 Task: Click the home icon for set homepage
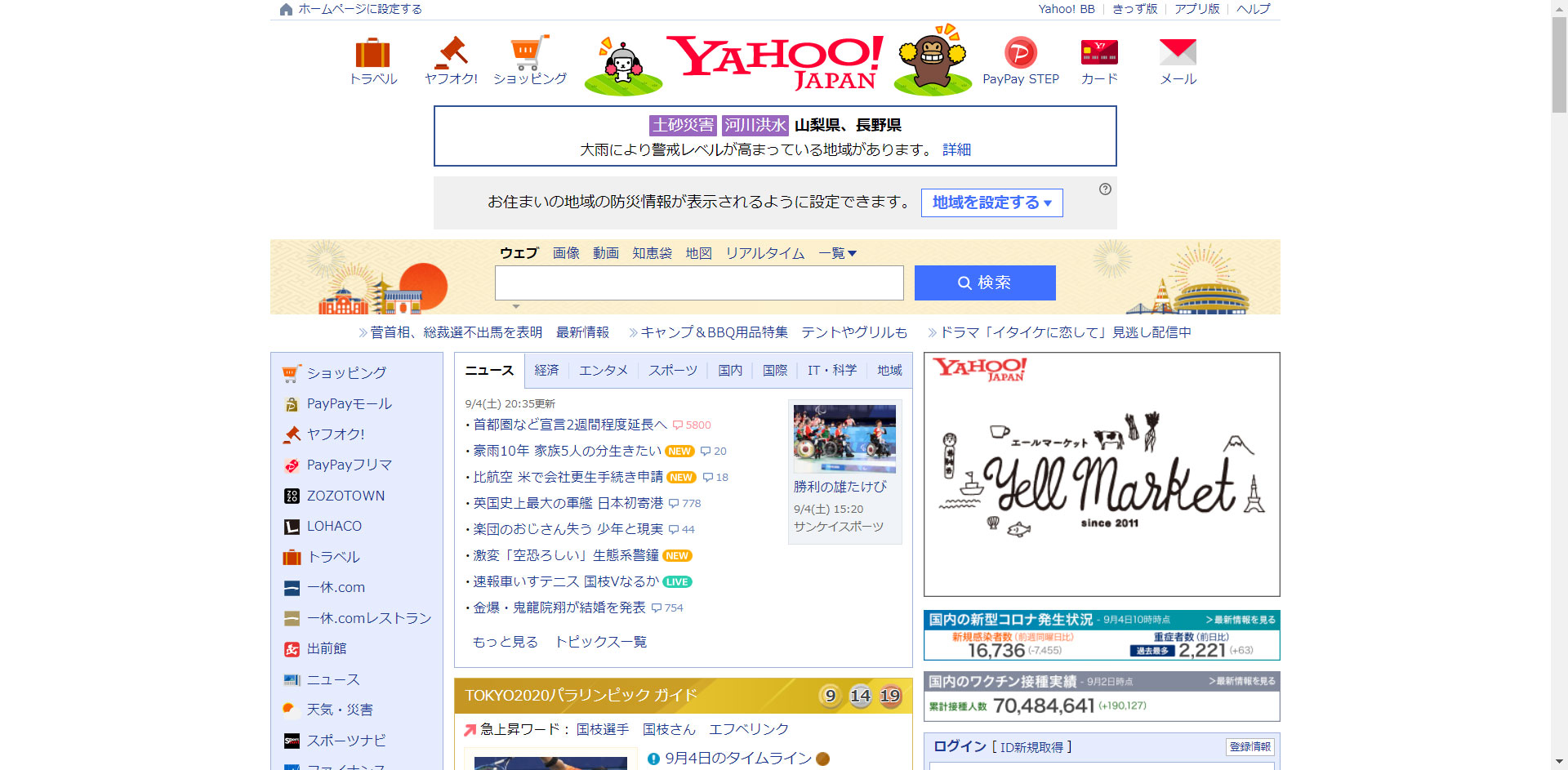coord(286,10)
